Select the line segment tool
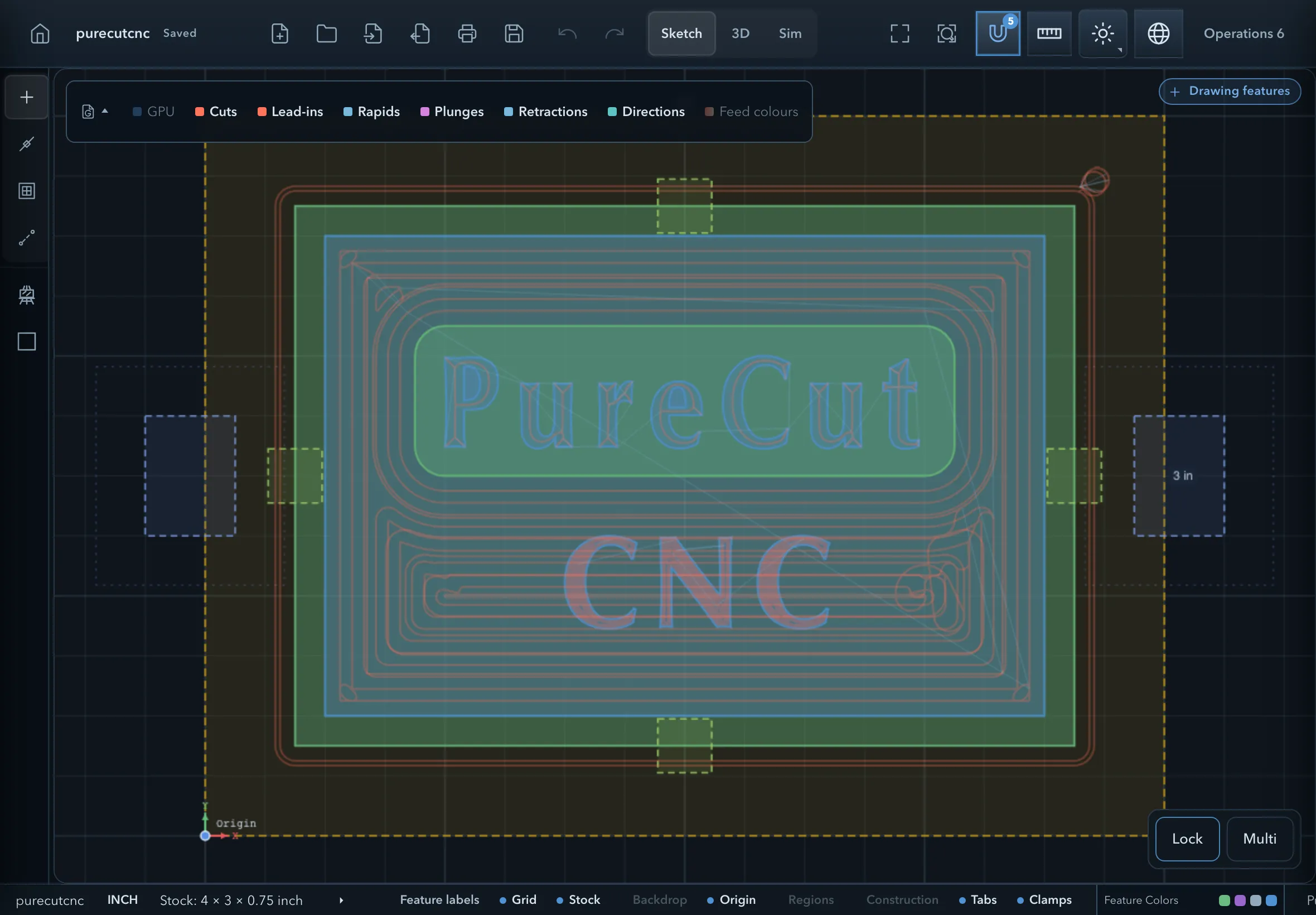Screen dimensions: 1316x915 (26, 237)
